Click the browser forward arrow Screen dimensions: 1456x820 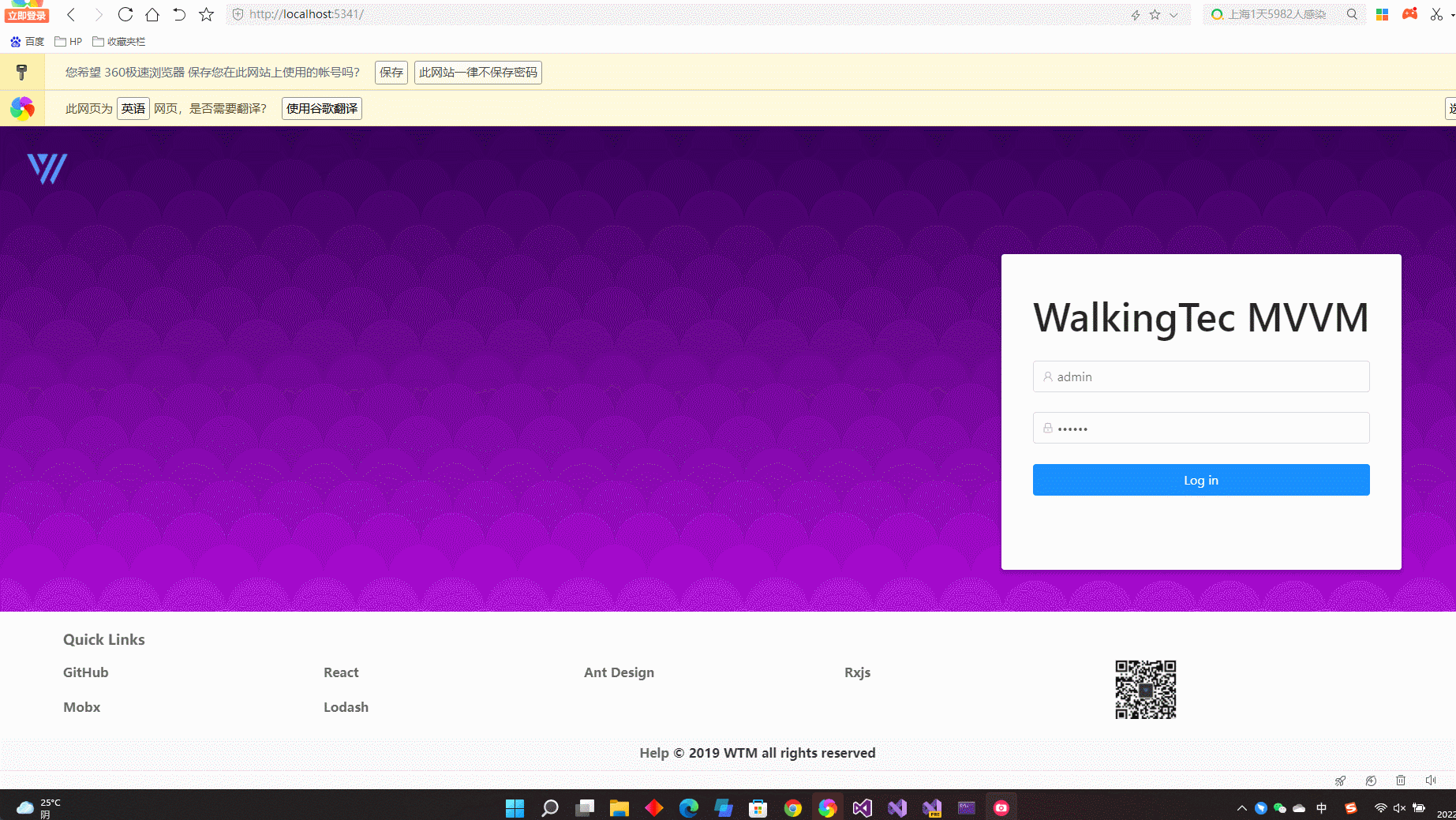click(99, 14)
